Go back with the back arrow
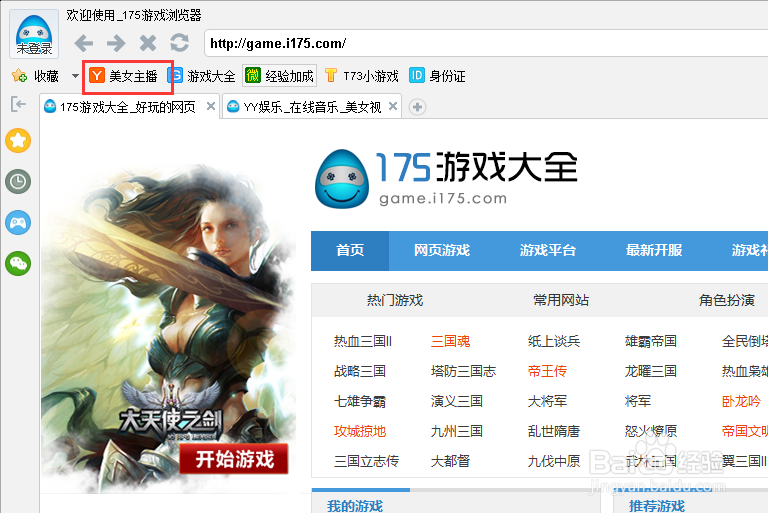The image size is (768, 513). [x=84, y=43]
